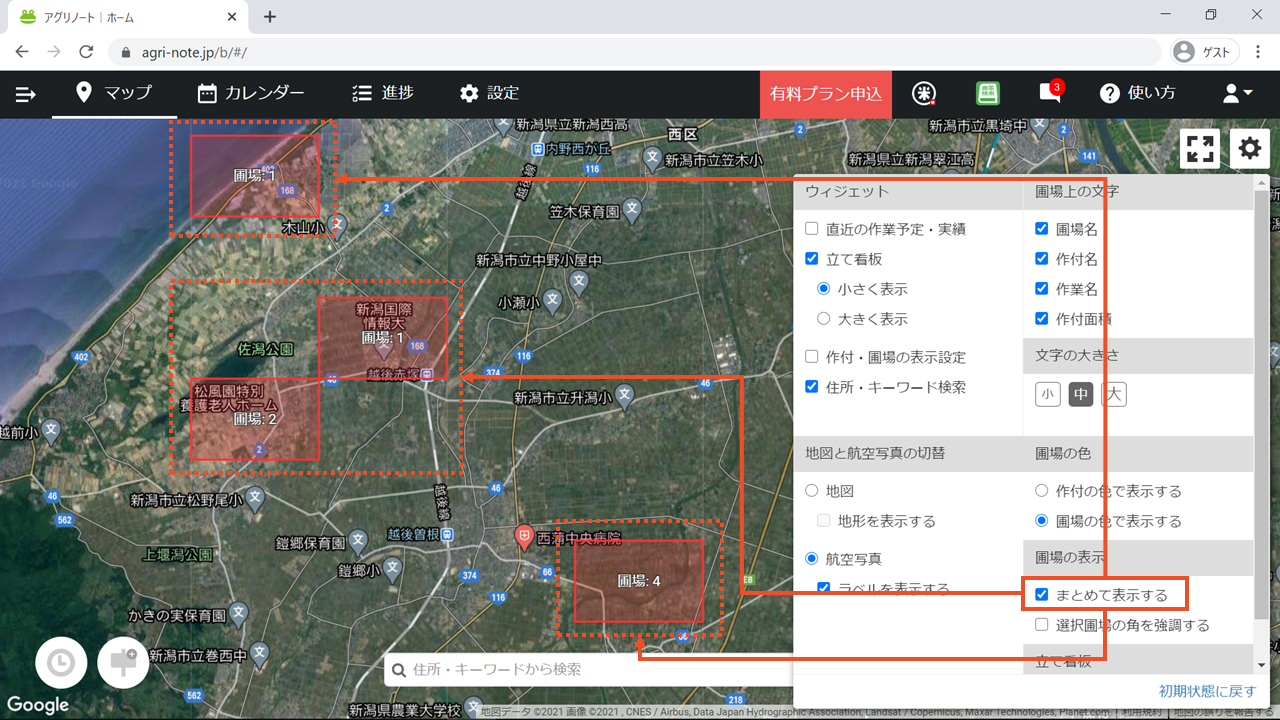Toggle 選択圃場の角を強調する checkbox
1280x720 pixels.
click(1042, 625)
